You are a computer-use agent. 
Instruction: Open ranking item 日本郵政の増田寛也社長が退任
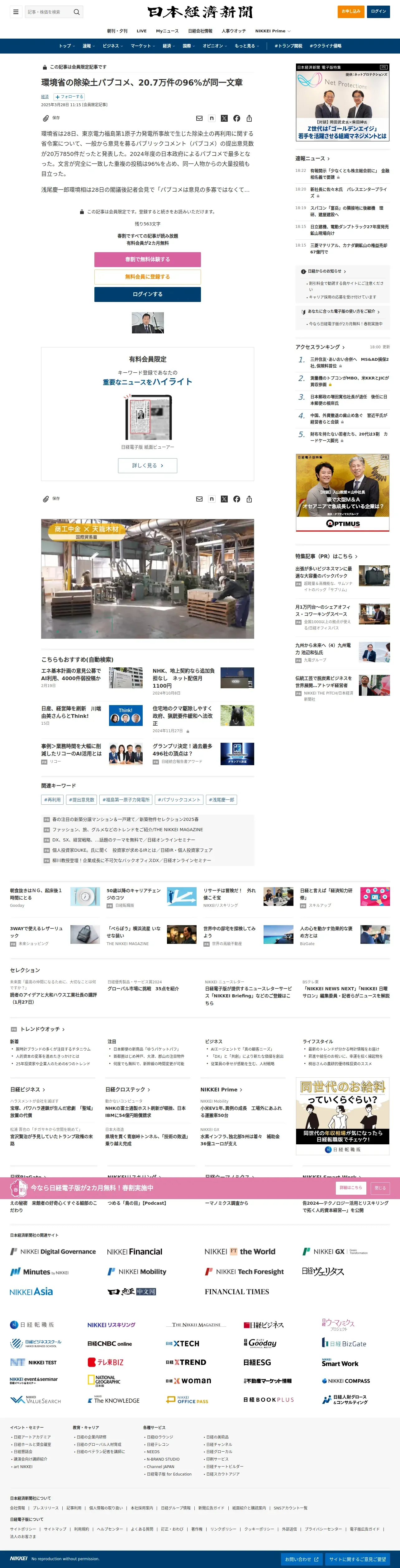click(349, 400)
